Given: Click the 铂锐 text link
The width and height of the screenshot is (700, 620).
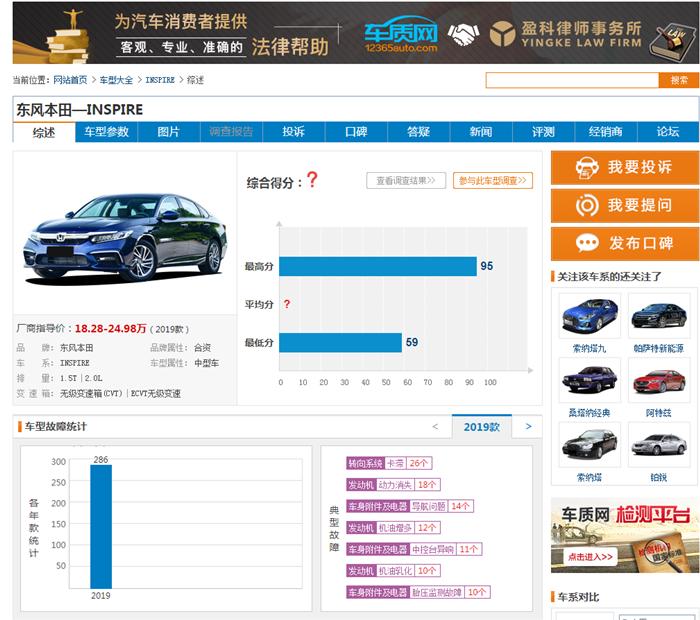Looking at the screenshot, I should click(x=659, y=478).
